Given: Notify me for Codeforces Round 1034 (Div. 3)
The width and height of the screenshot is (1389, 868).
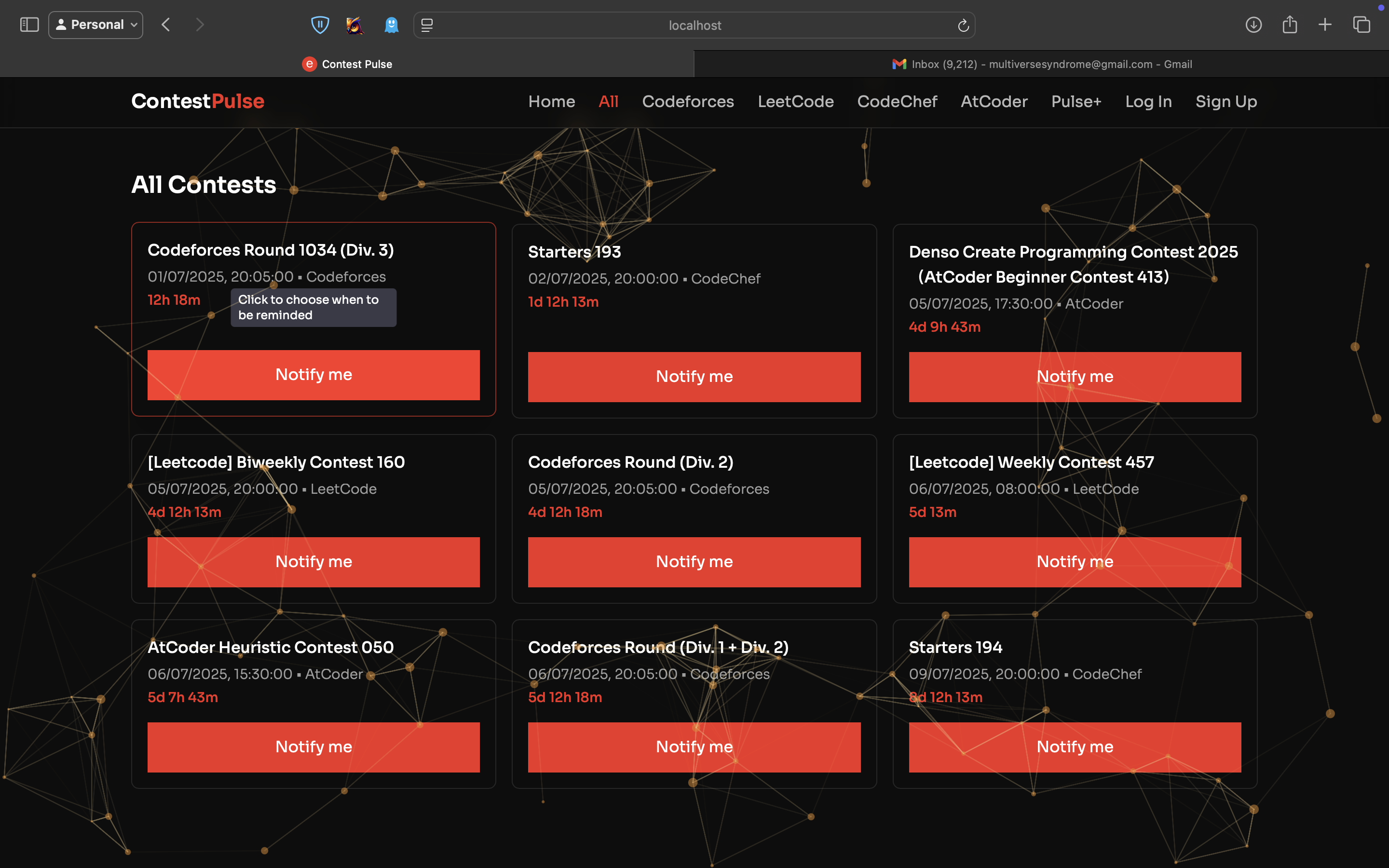Looking at the screenshot, I should (x=313, y=375).
